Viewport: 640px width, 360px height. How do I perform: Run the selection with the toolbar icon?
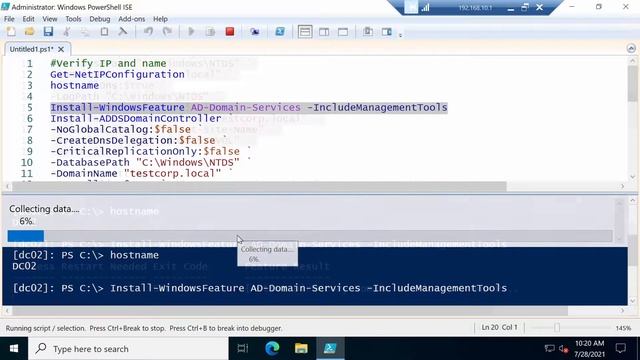pos(210,31)
